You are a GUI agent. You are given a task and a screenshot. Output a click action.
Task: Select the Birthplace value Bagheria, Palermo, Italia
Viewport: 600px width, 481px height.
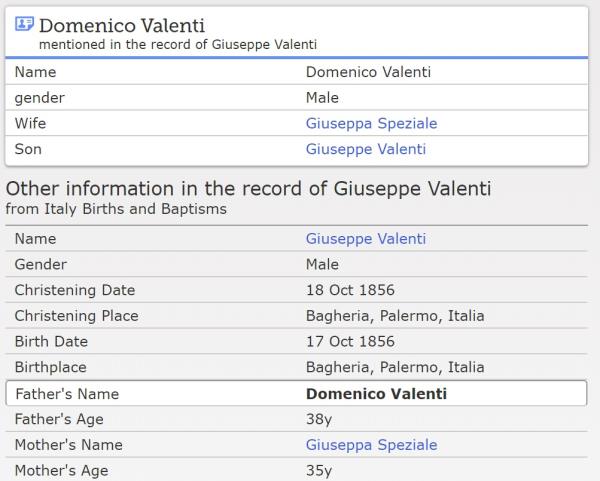pos(394,368)
